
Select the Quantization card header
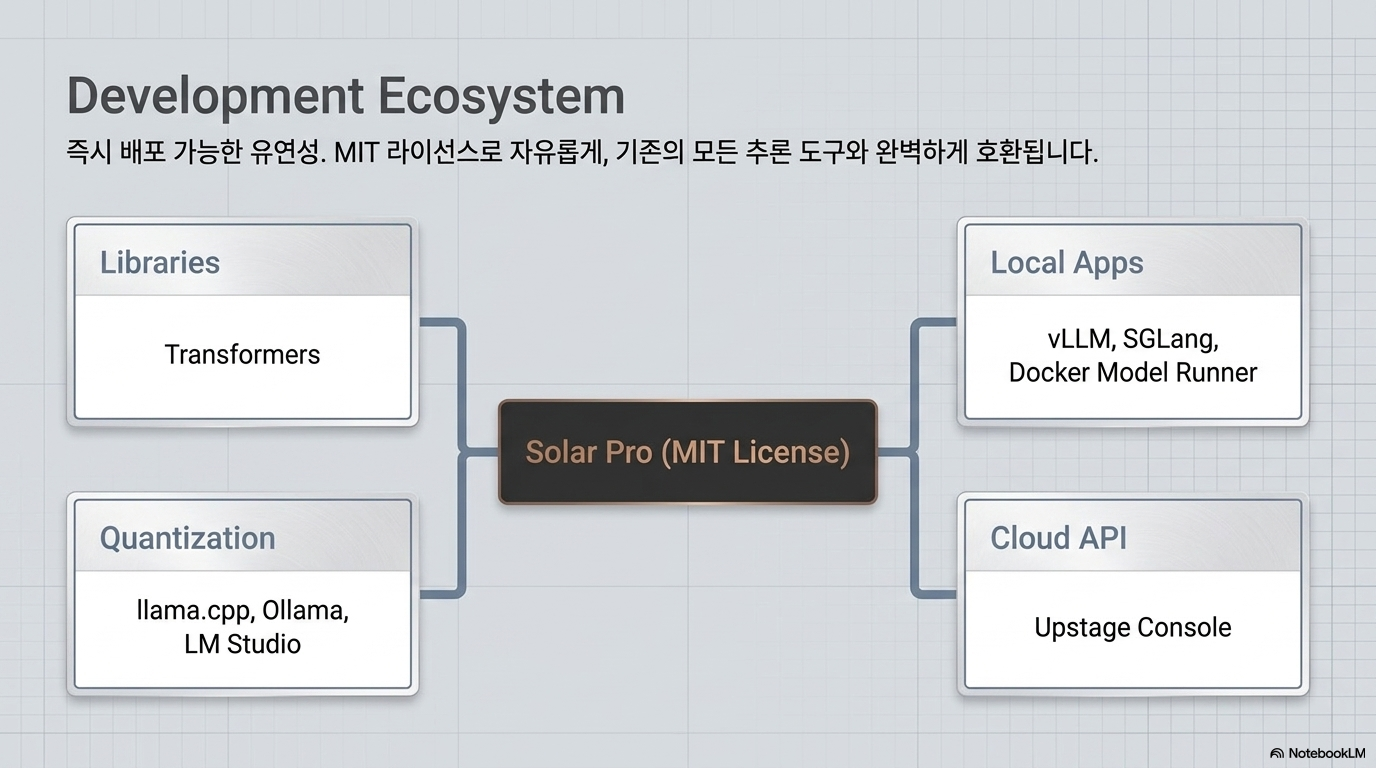(243, 537)
